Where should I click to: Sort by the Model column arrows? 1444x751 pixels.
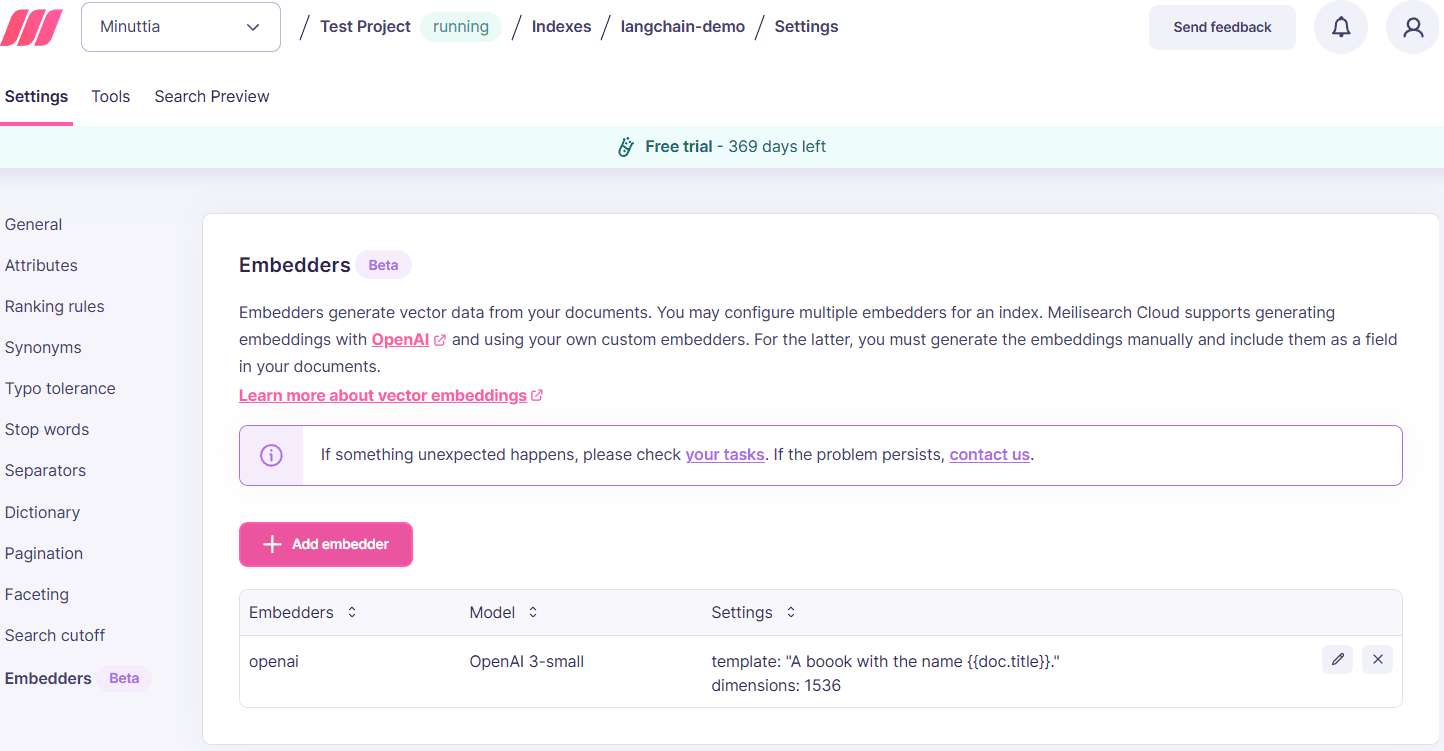pyautogui.click(x=533, y=612)
